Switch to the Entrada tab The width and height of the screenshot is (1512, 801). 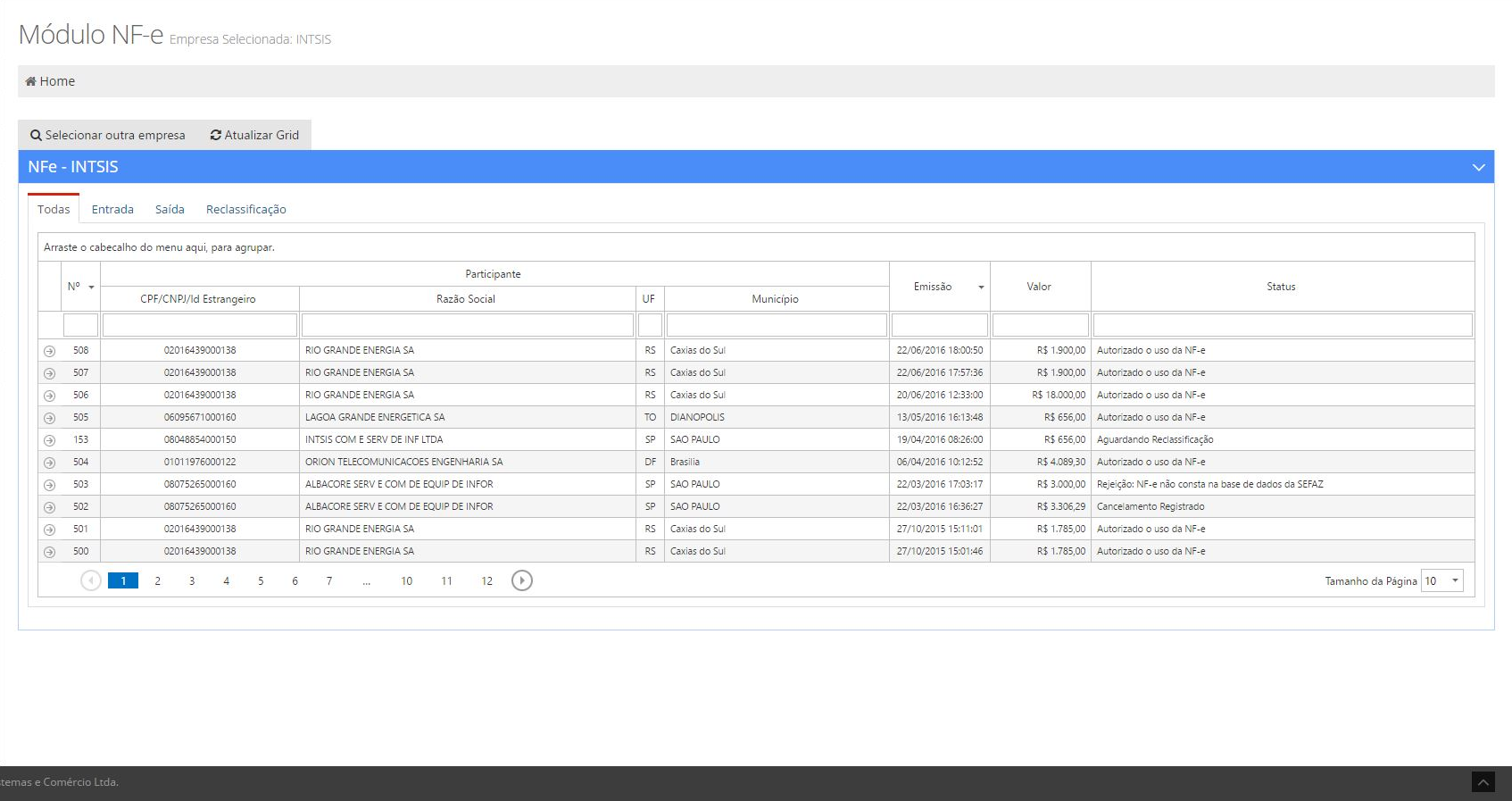click(x=112, y=209)
